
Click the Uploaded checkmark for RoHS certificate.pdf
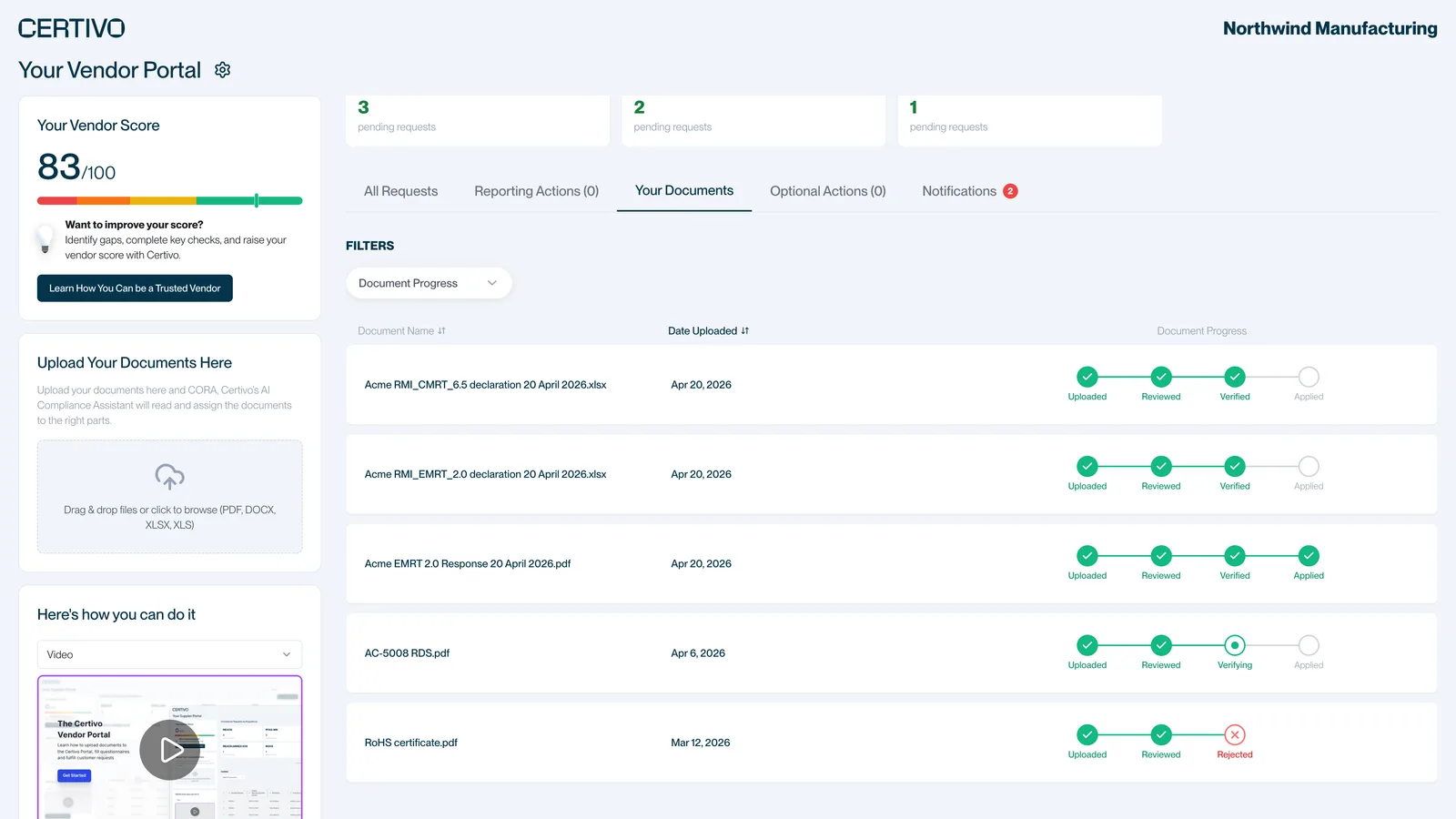pyautogui.click(x=1087, y=734)
